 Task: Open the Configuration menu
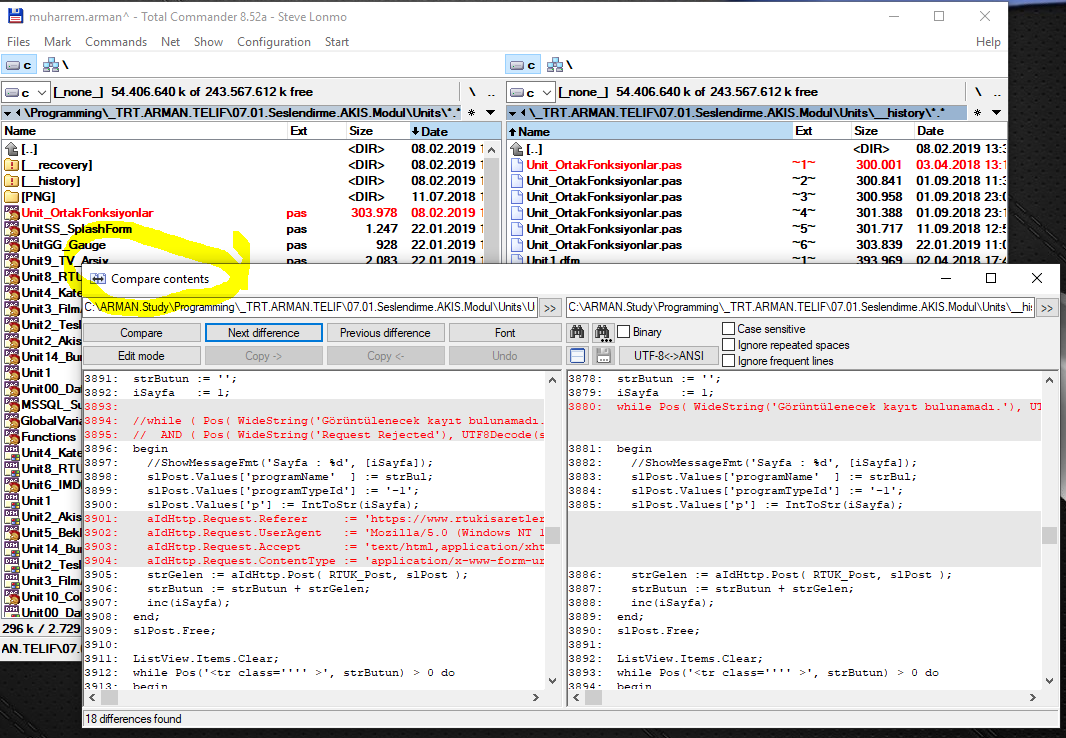coord(274,41)
